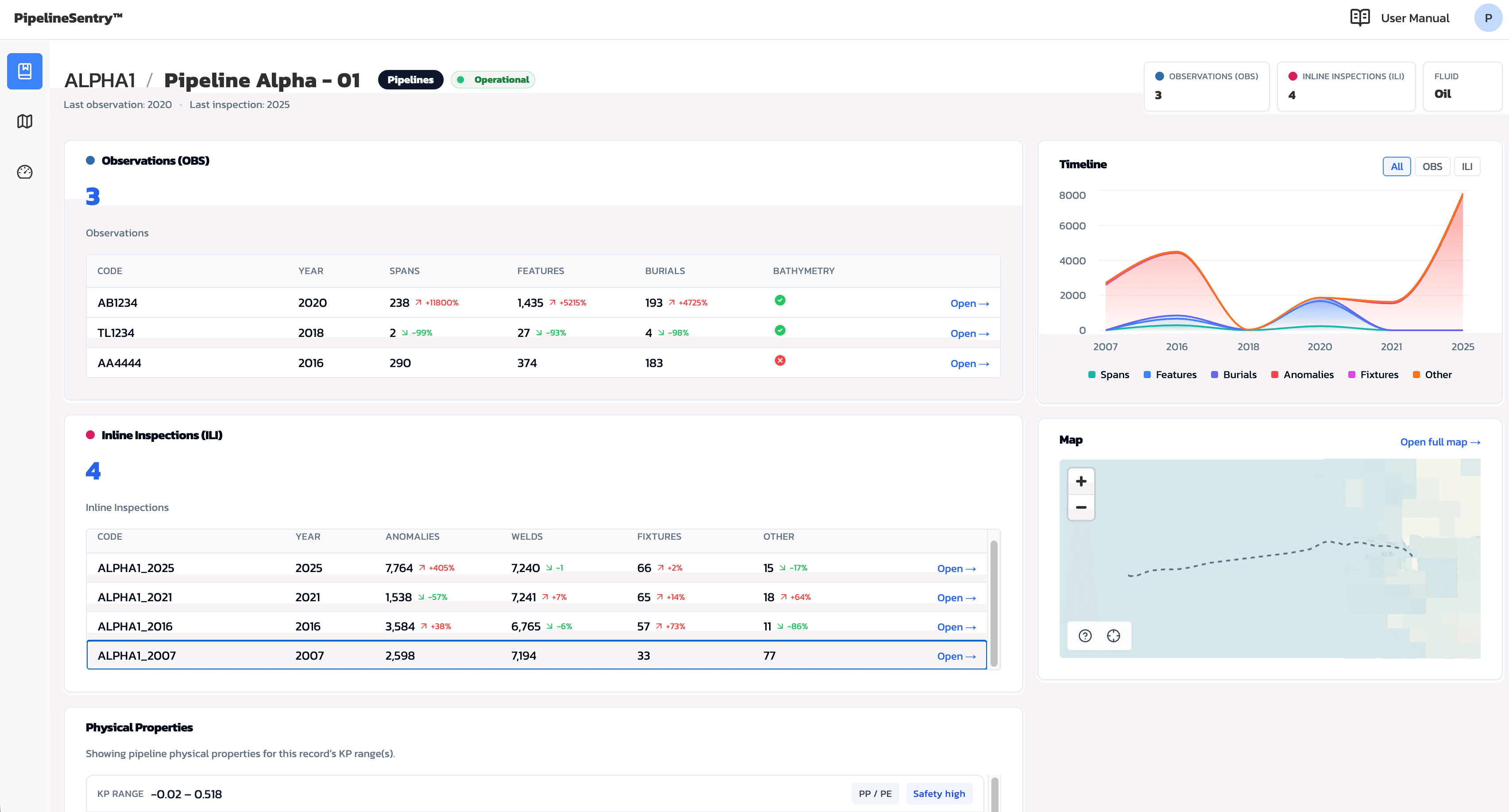Switch the Timeline chart to ILI only
This screenshot has height=812, width=1509.
click(x=1467, y=166)
